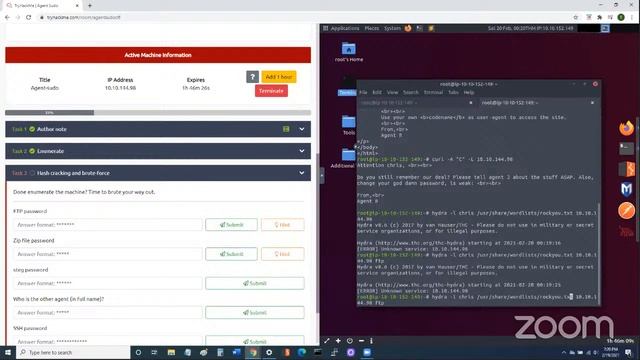Open Microsoft Edge from the taskbar
This screenshot has width=640, height=360.
click(x=302, y=352)
